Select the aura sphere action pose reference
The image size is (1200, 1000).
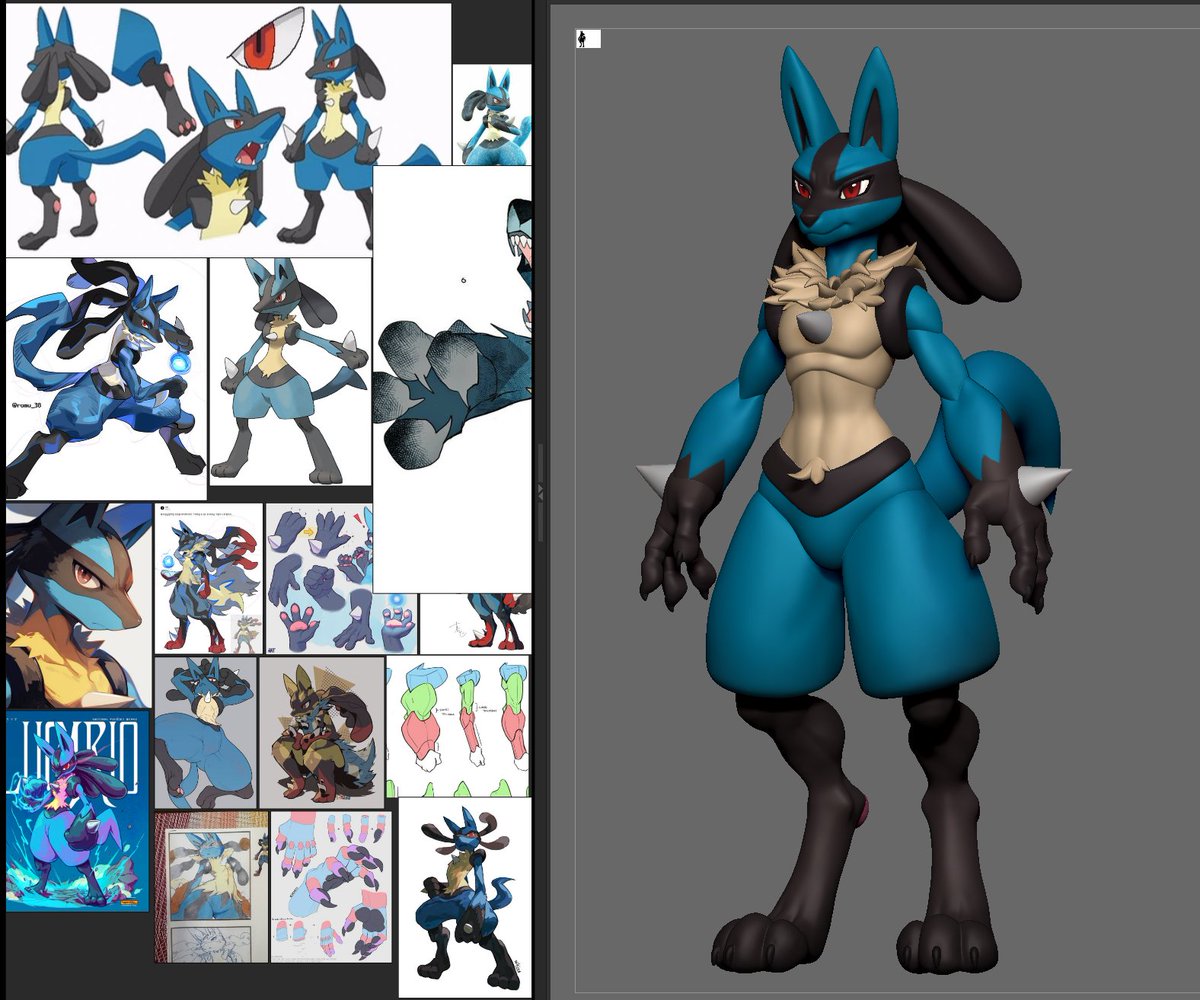(106, 378)
